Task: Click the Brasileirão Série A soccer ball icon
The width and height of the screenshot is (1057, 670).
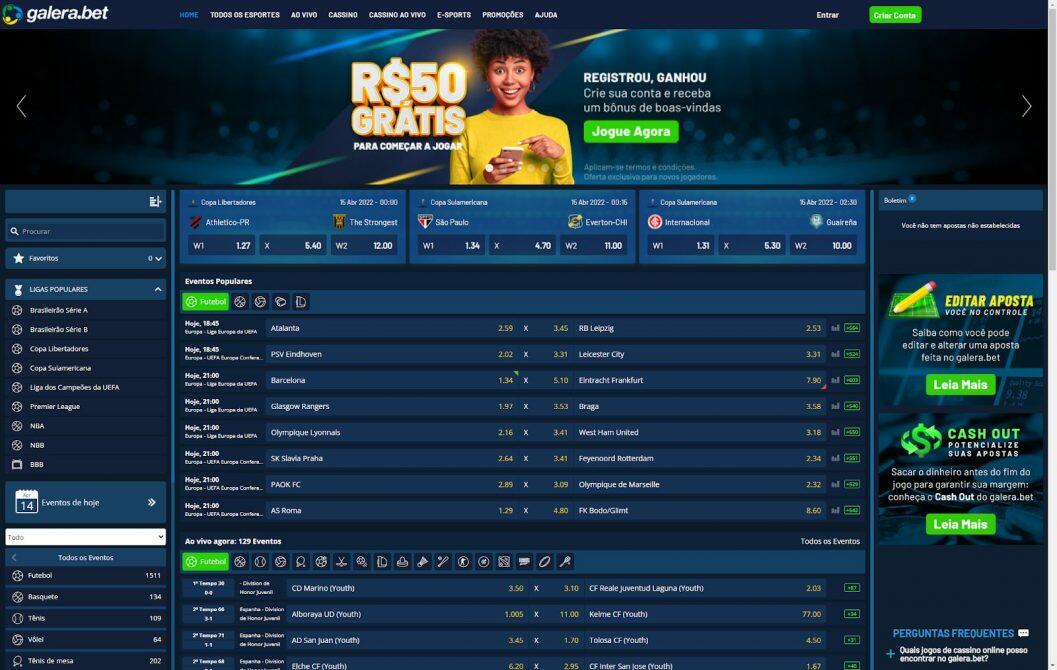Action: [18, 310]
